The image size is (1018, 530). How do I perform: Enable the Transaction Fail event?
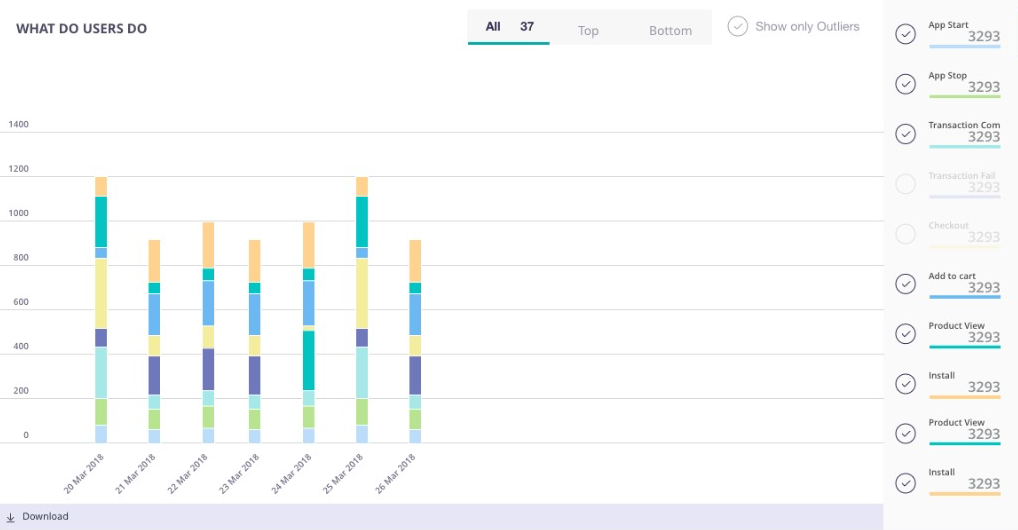(x=905, y=184)
